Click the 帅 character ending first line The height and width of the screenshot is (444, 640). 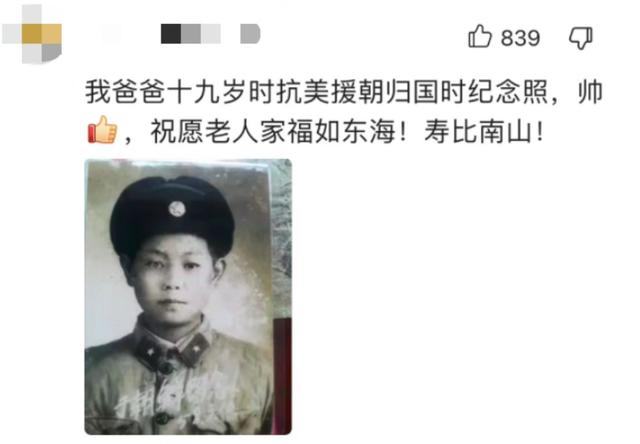coord(590,92)
